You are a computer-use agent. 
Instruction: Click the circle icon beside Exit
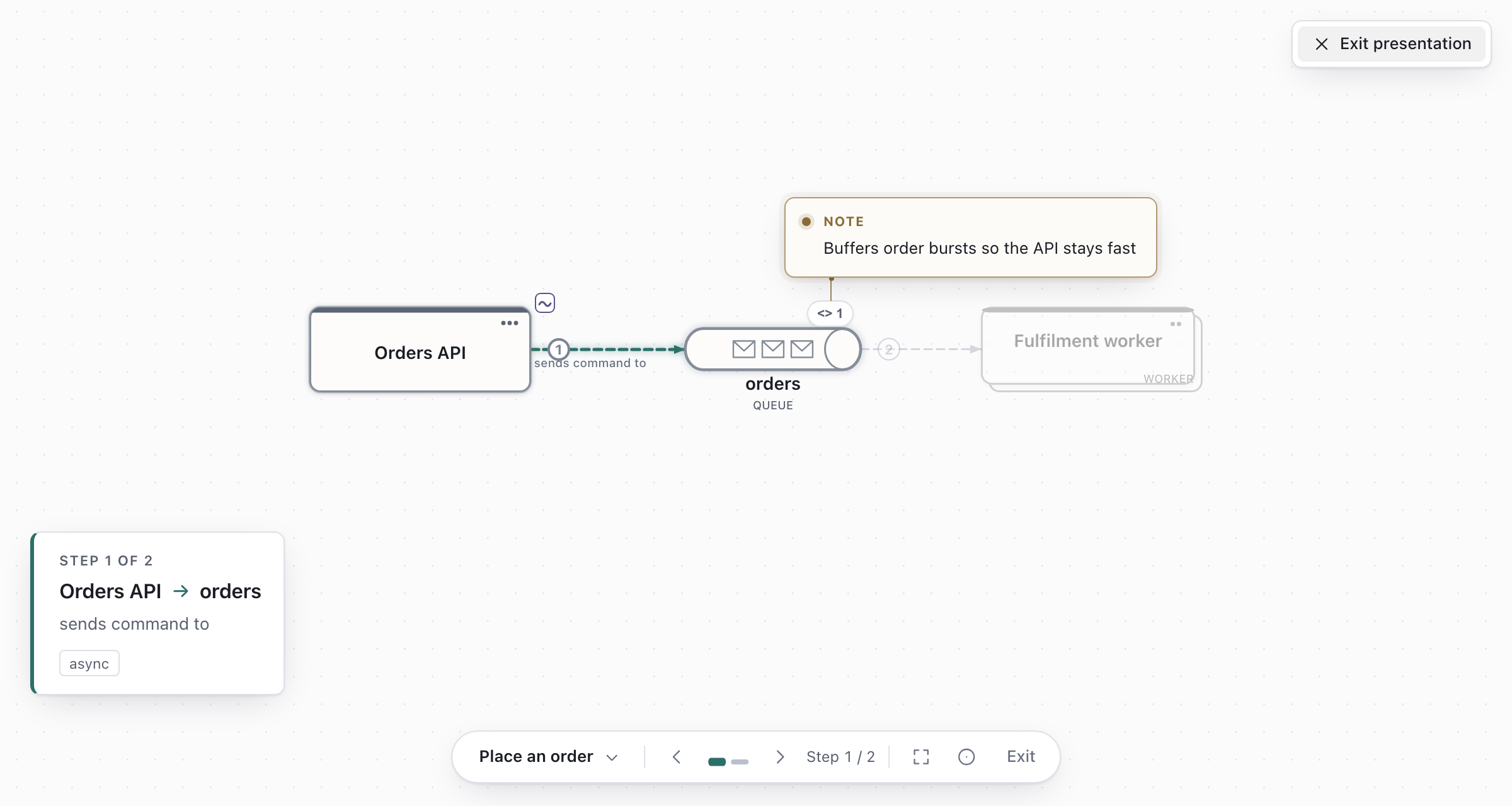pyautogui.click(x=966, y=756)
